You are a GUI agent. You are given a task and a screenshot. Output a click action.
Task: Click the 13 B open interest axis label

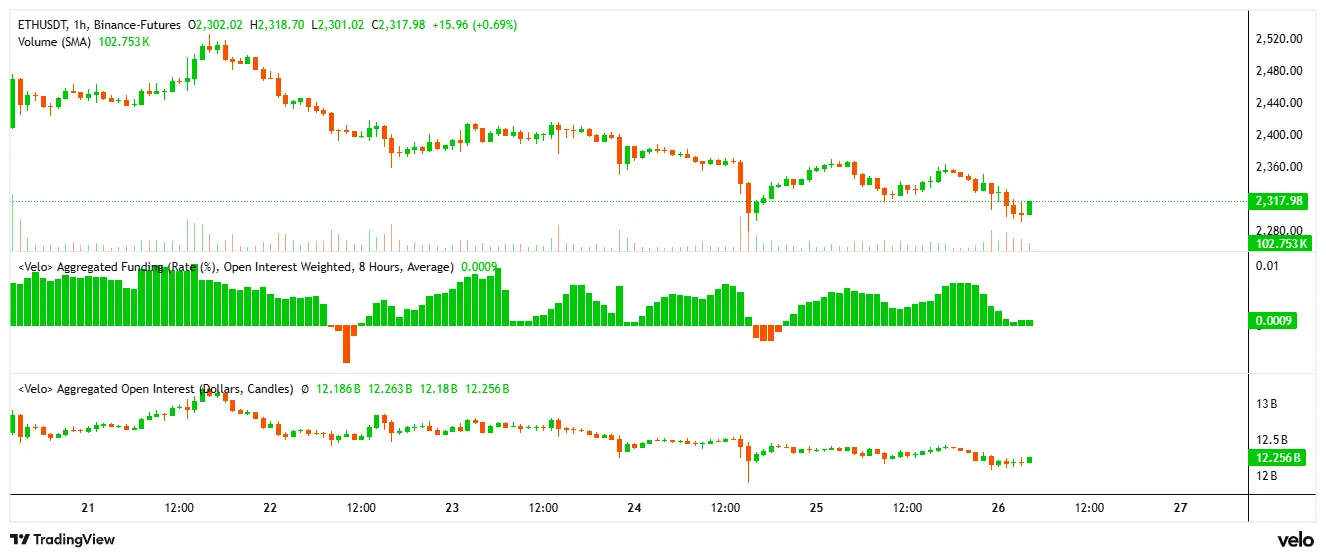click(1266, 404)
